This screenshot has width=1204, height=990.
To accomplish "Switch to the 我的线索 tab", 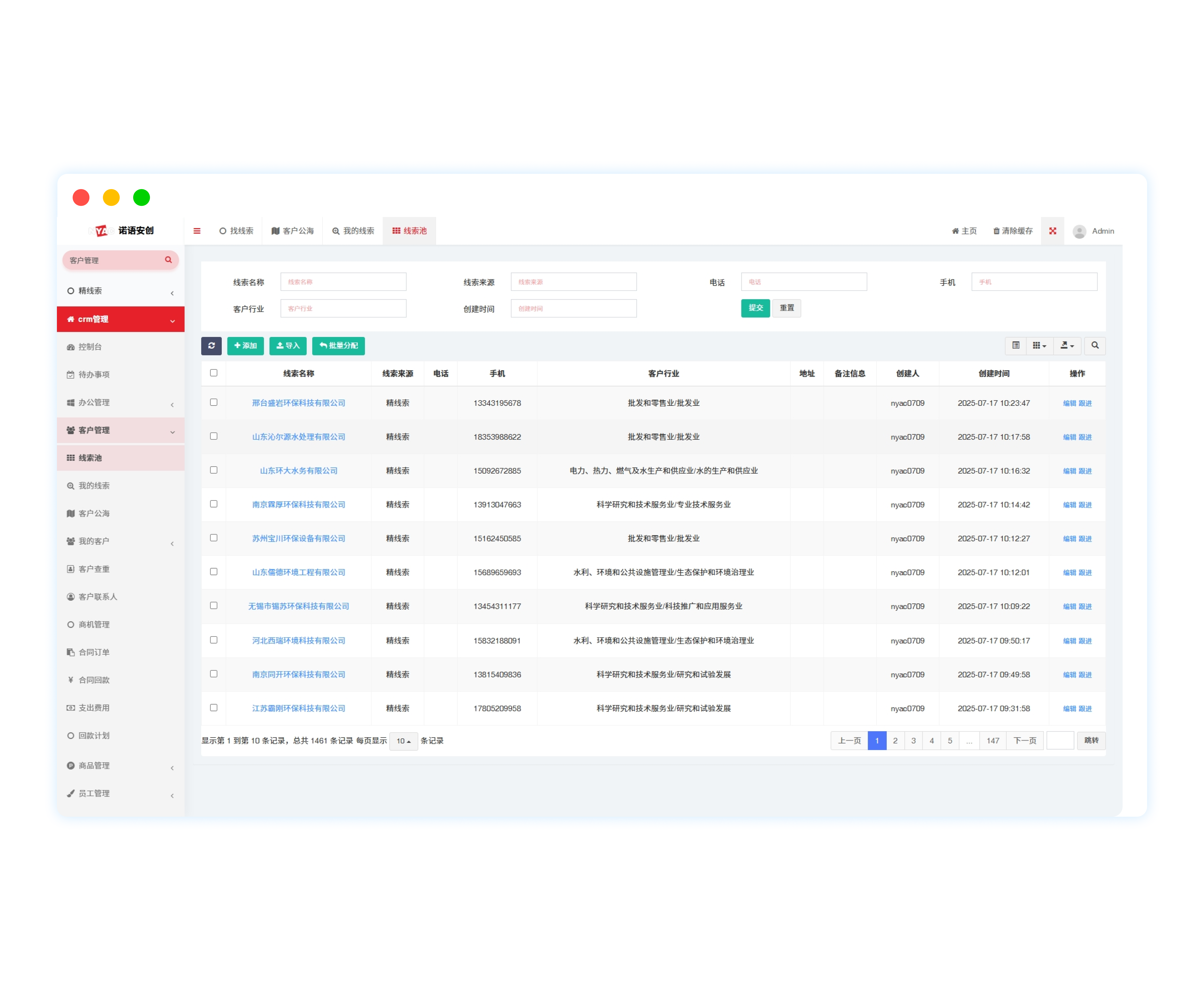I will coord(353,231).
